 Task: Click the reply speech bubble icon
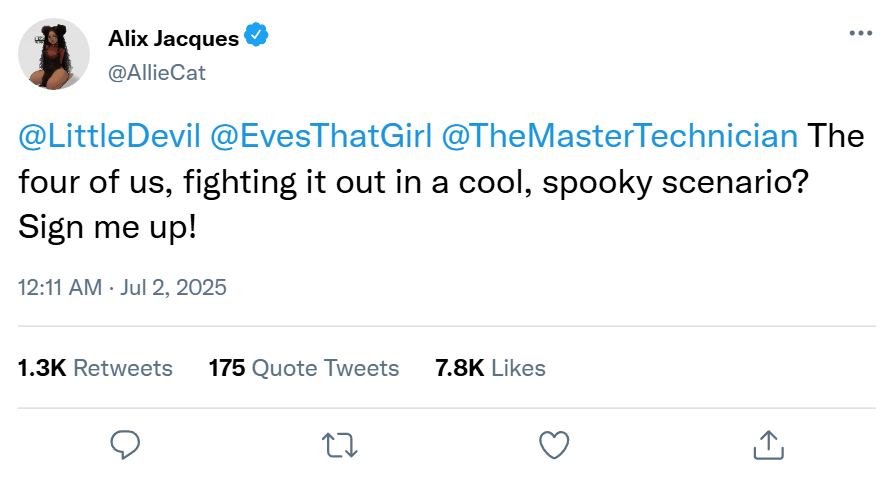point(124,444)
